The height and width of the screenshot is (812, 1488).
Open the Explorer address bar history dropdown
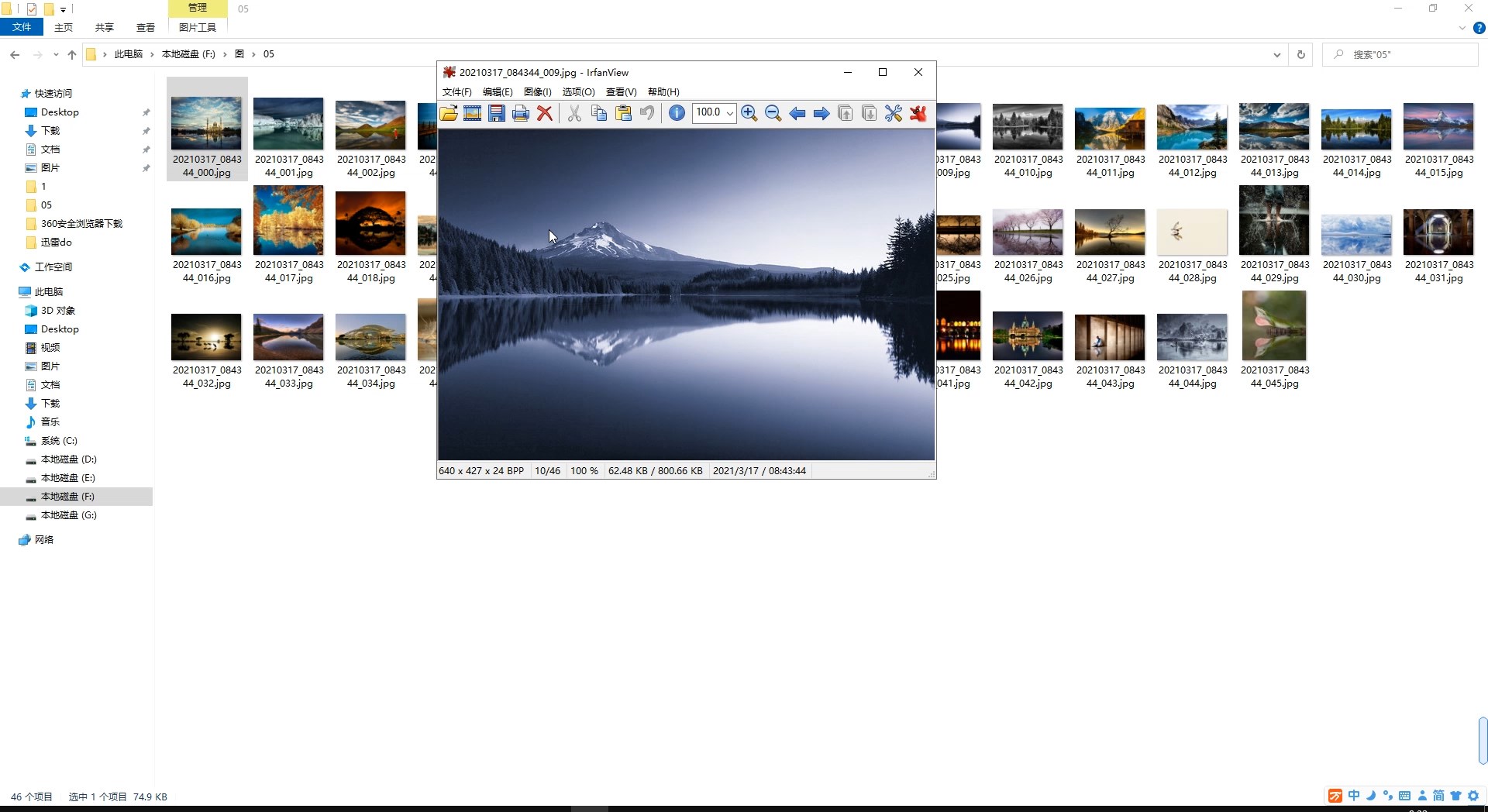pyautogui.click(x=1276, y=54)
